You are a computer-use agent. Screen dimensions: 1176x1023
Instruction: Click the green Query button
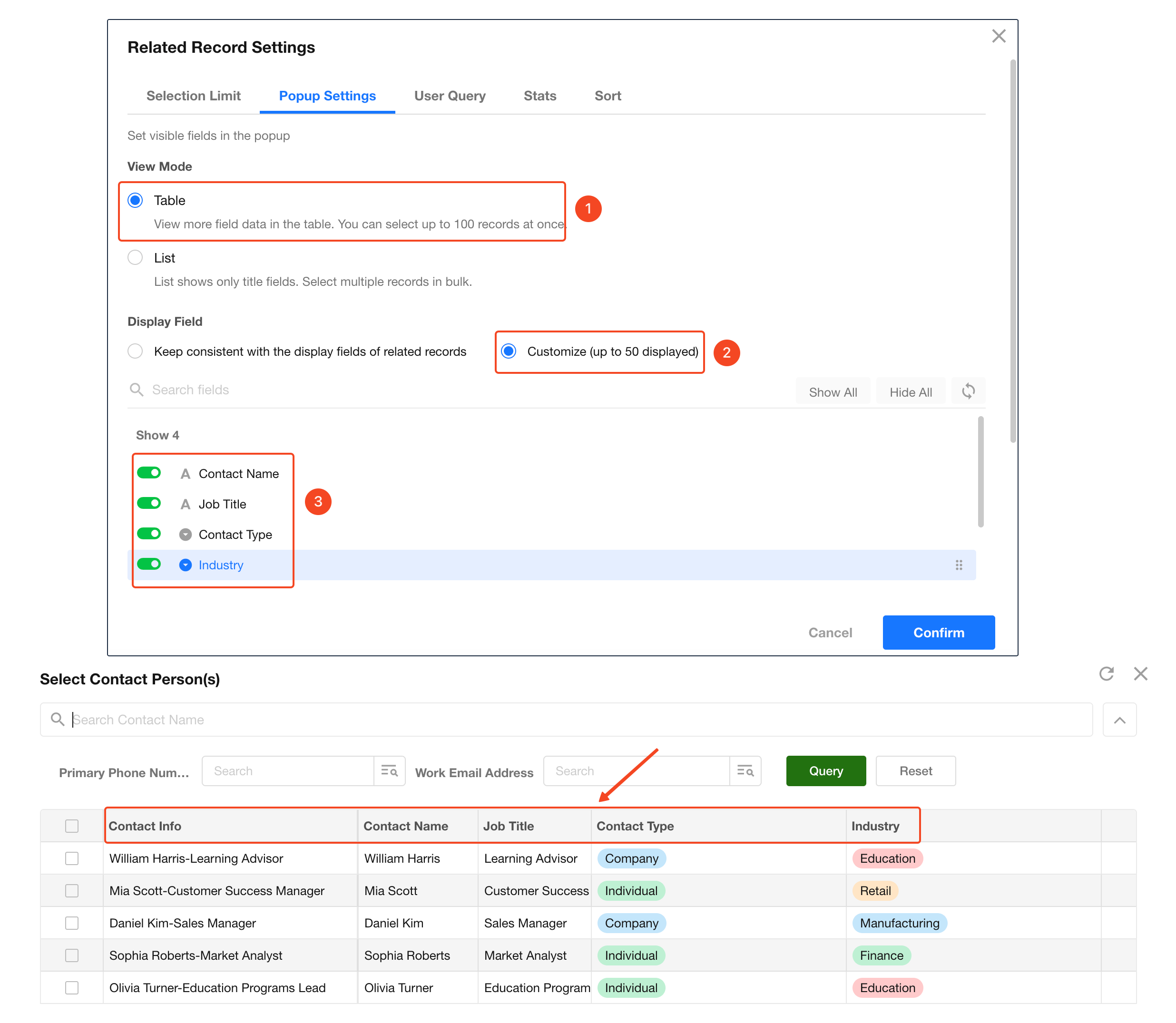click(x=826, y=771)
